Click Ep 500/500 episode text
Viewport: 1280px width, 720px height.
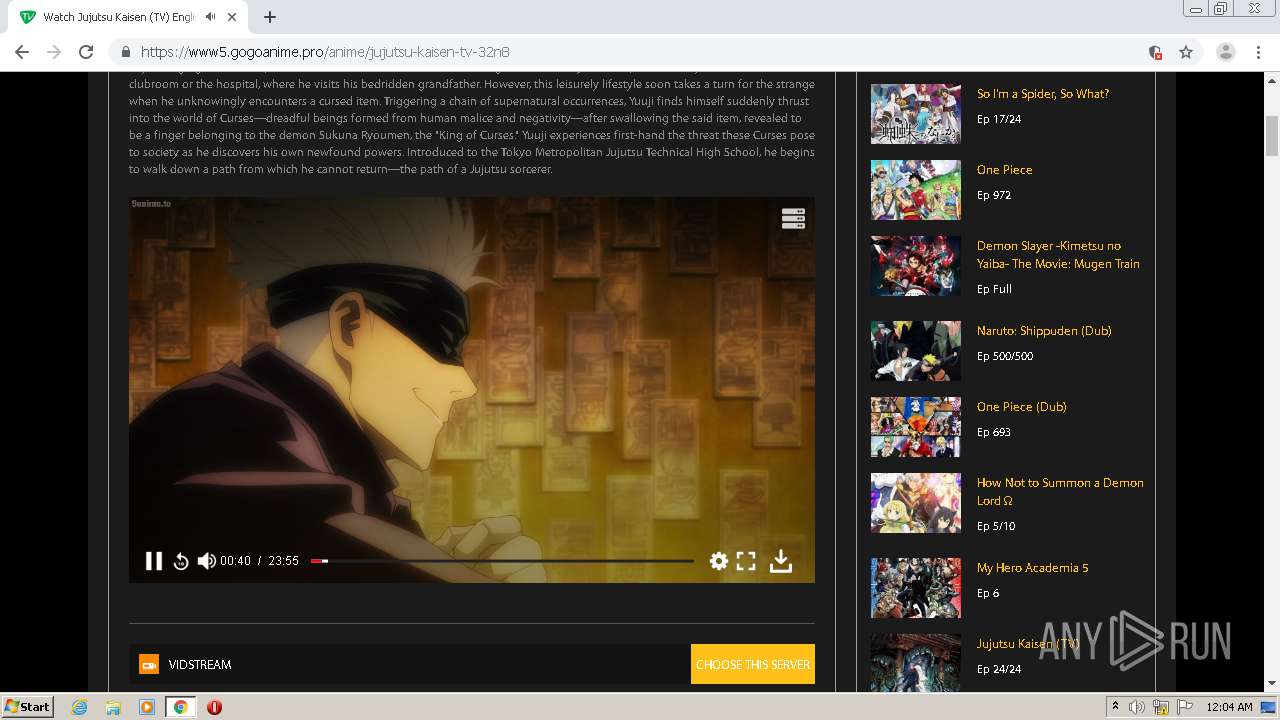pyautogui.click(x=1005, y=356)
